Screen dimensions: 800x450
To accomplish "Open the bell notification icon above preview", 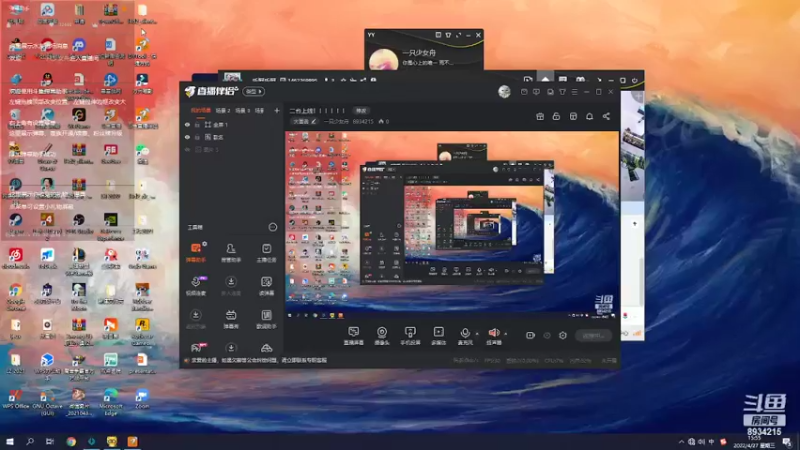I will click(x=589, y=116).
